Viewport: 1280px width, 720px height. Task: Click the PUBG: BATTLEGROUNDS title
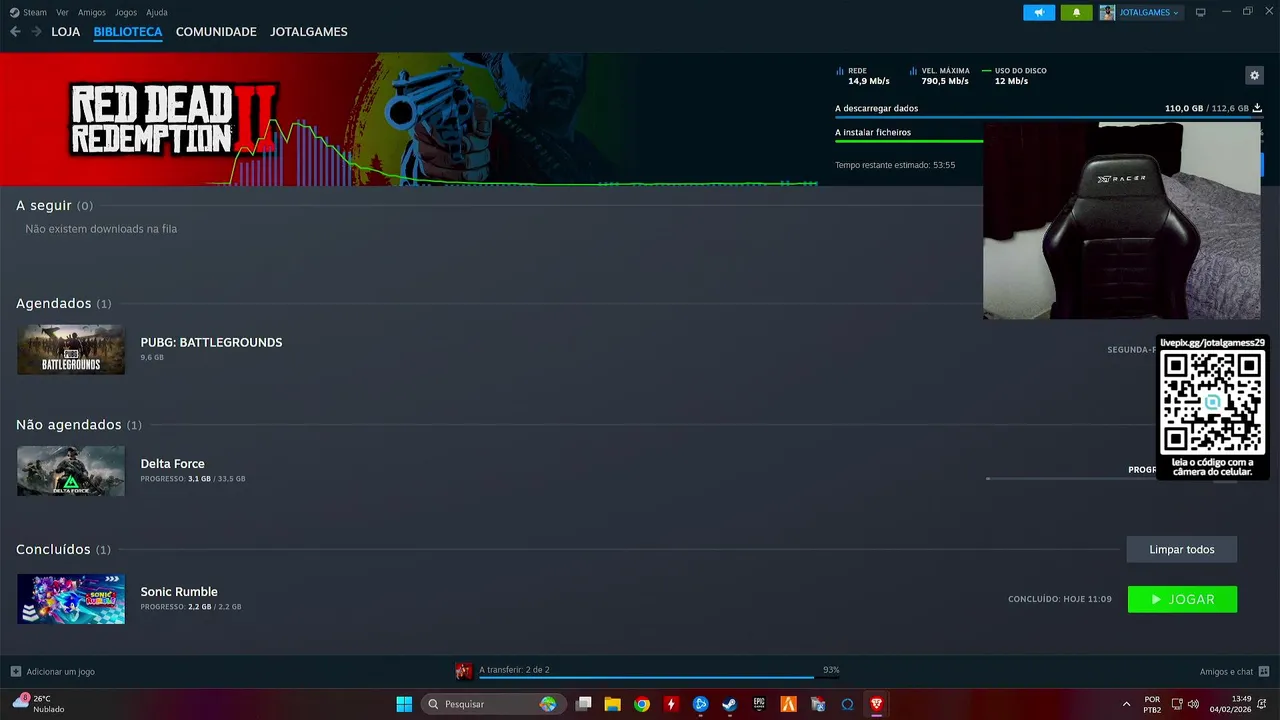click(211, 342)
